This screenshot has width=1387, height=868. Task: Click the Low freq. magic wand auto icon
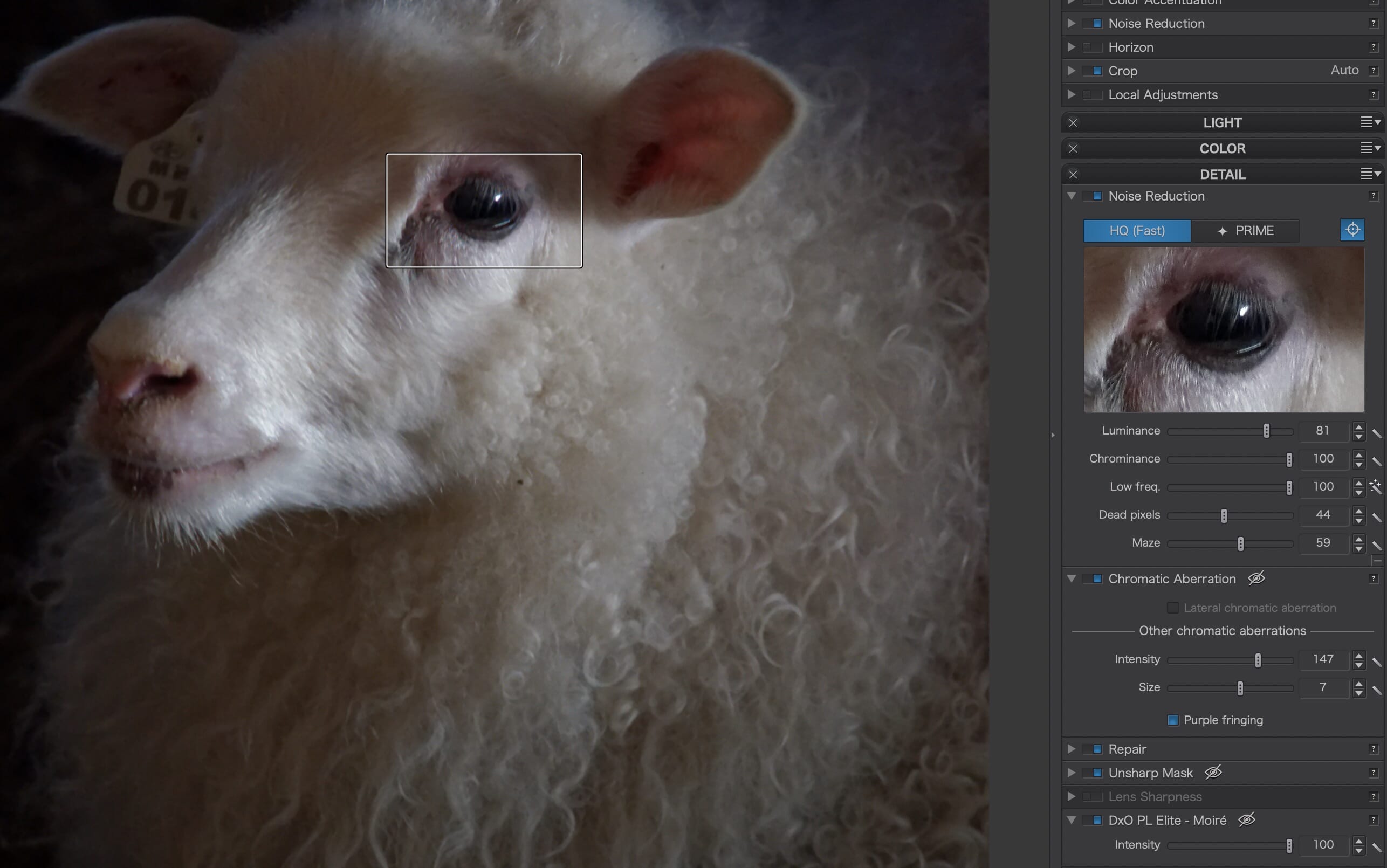1376,487
